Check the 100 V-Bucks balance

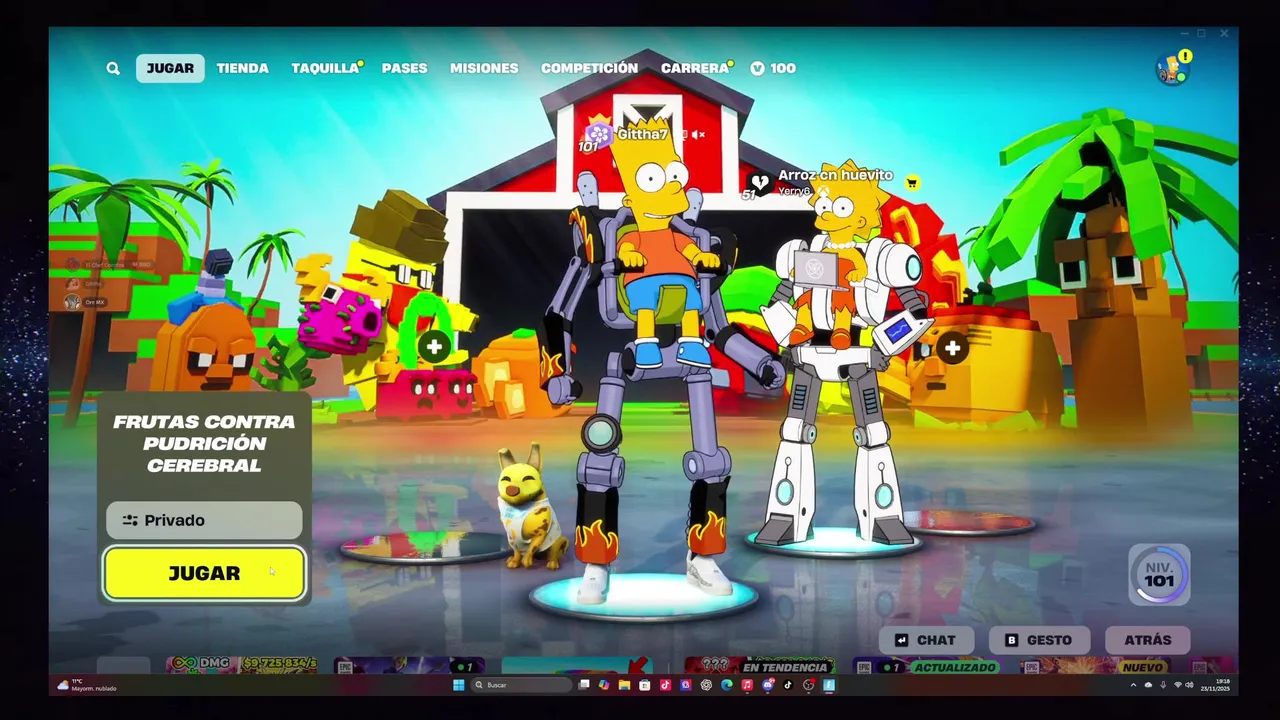click(x=773, y=68)
